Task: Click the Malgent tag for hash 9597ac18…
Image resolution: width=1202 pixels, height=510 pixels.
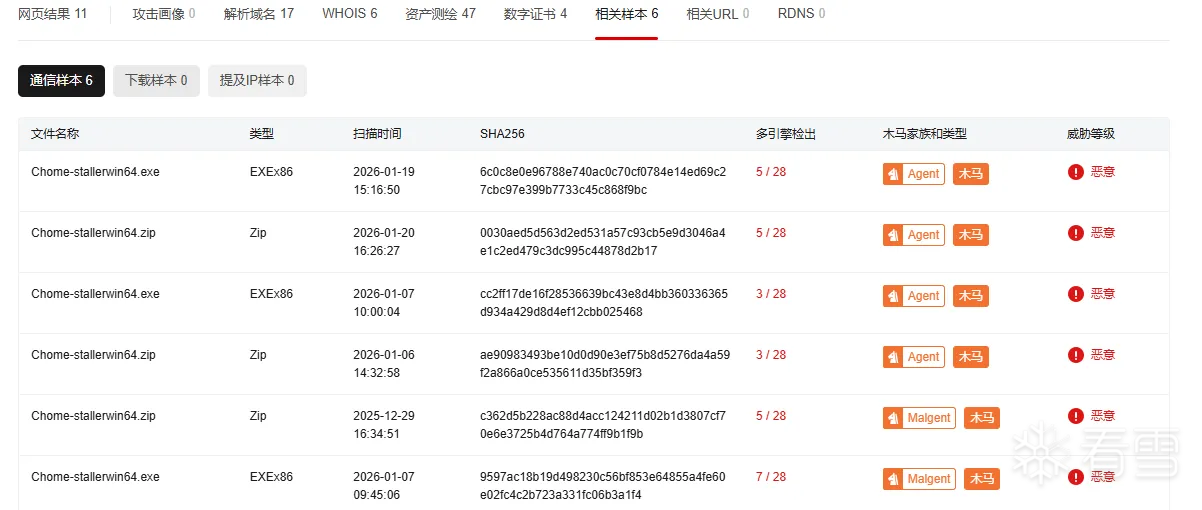Action: tap(919, 479)
